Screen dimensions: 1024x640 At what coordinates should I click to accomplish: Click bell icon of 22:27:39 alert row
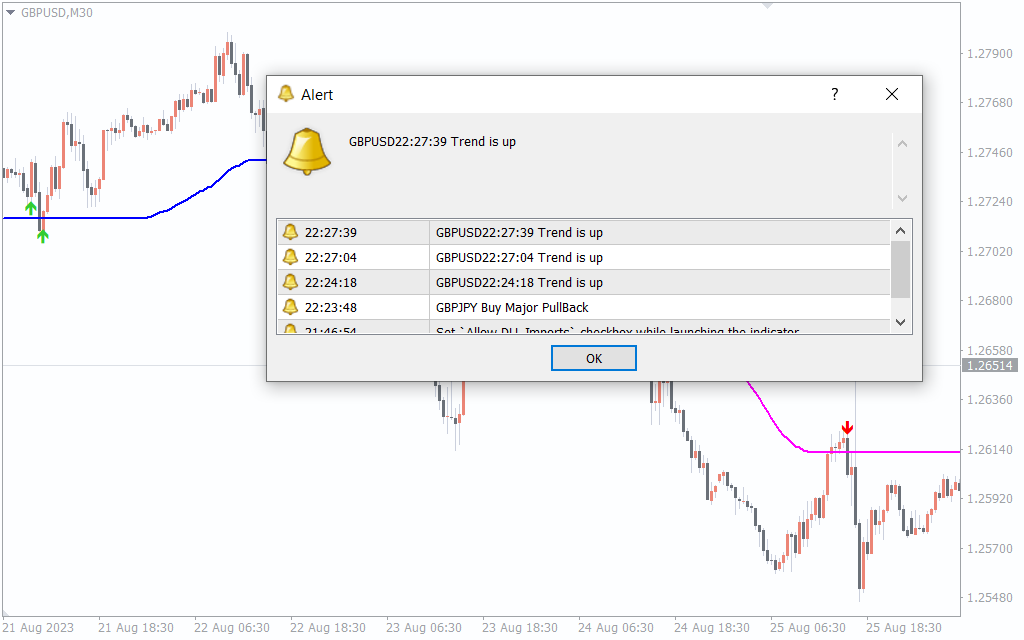291,232
